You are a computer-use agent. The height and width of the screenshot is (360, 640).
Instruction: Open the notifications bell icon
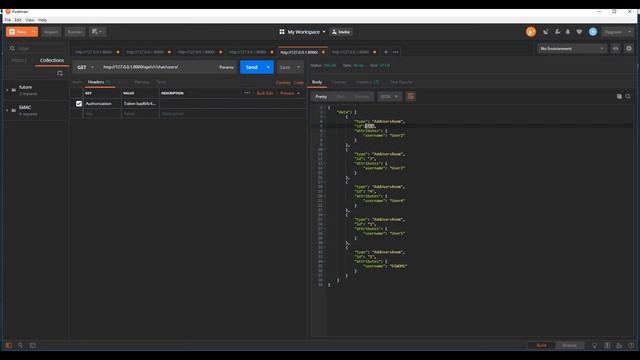(568, 32)
